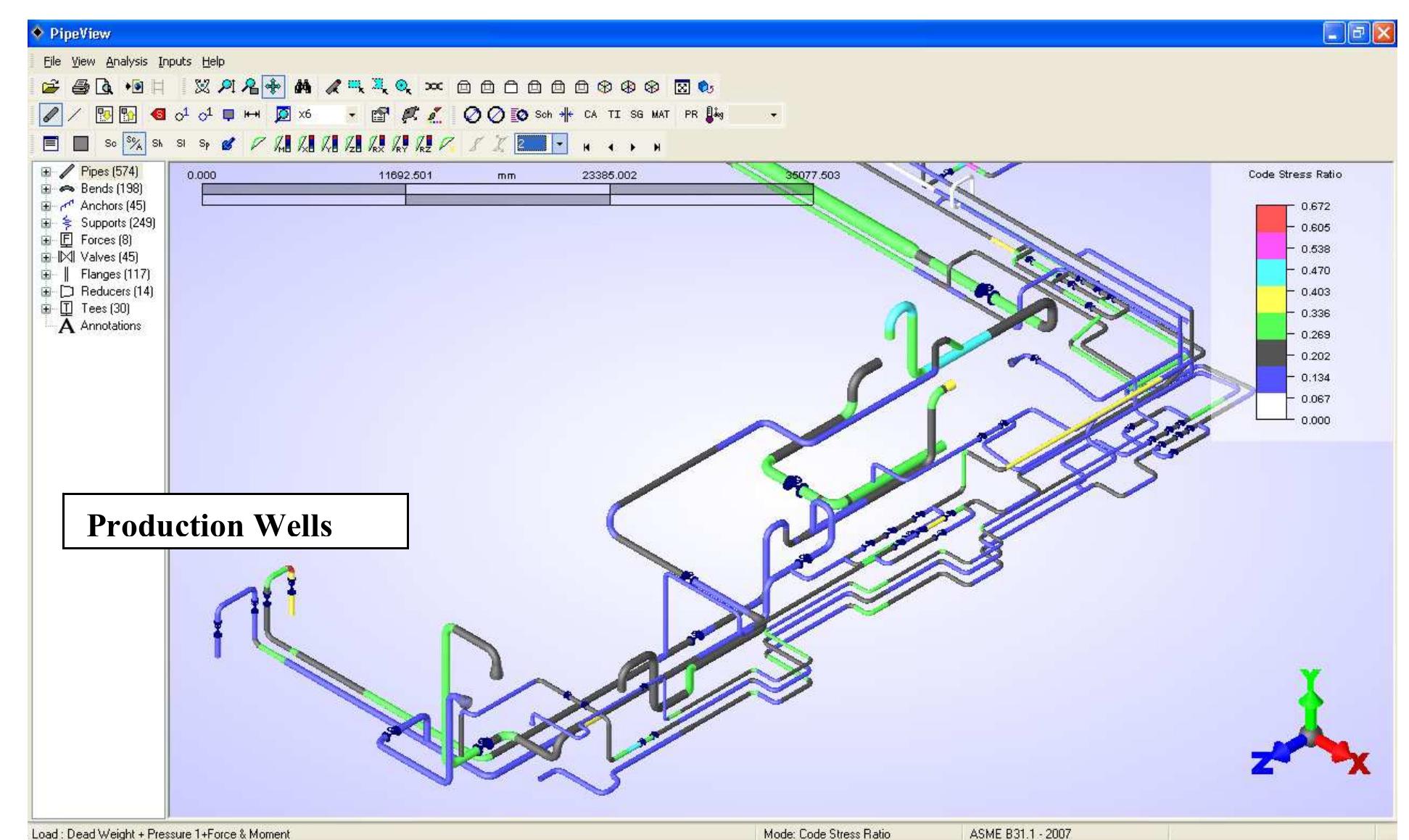Expand the Pipes (574) tree node
The width and height of the screenshot is (1409, 840).
[x=46, y=172]
